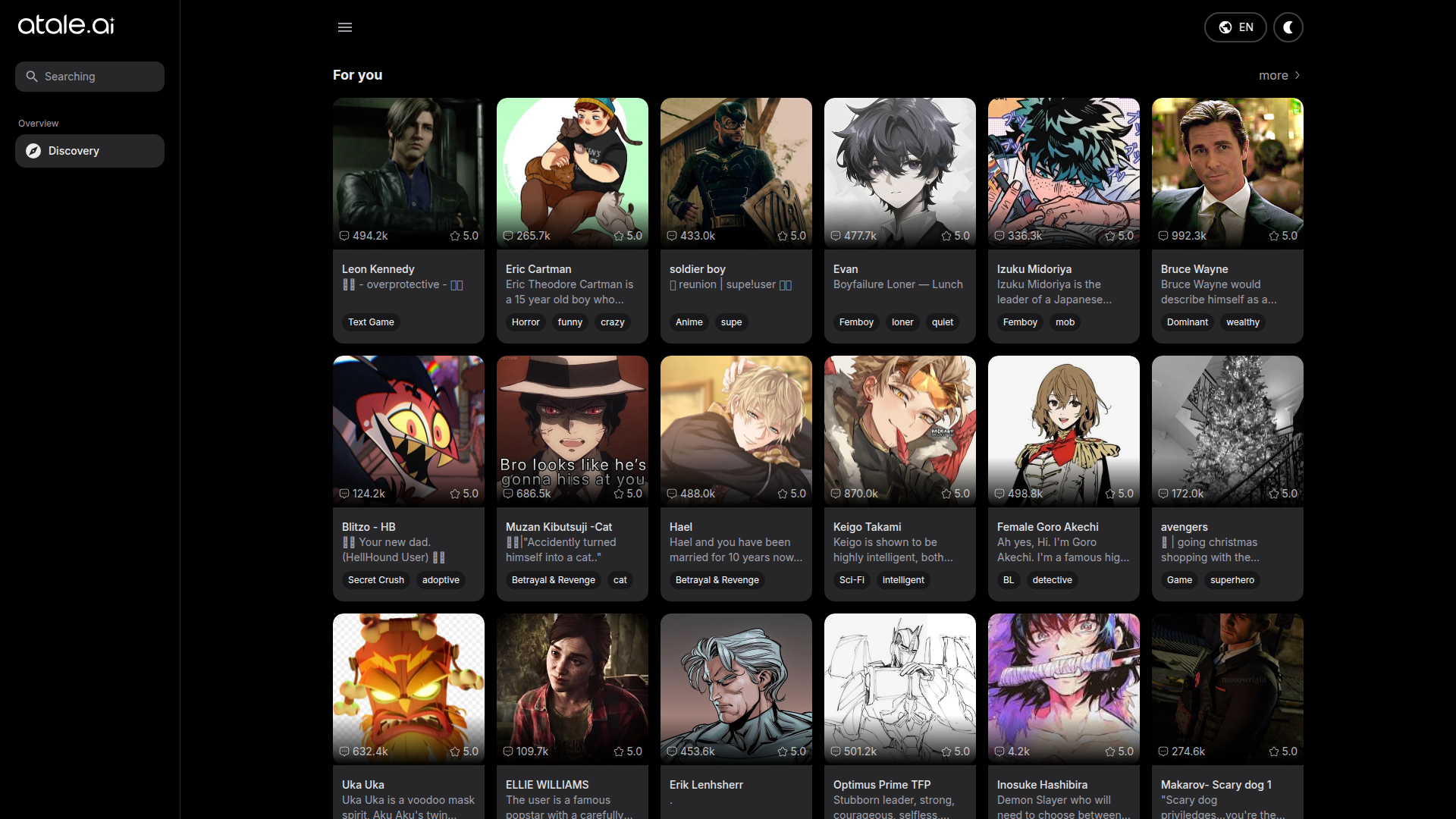
Task: Click the Femboy tag under Evan
Action: tap(856, 322)
